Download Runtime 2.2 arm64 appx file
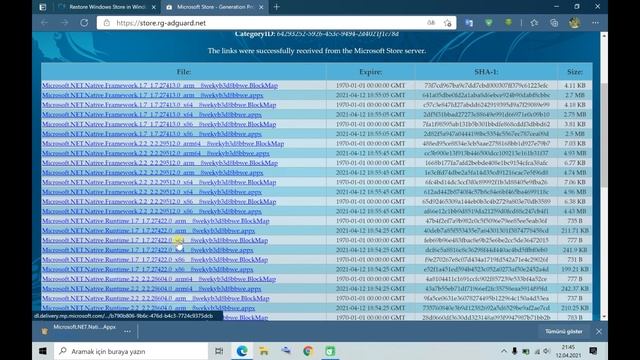This screenshot has height=360, width=640. coord(151,289)
